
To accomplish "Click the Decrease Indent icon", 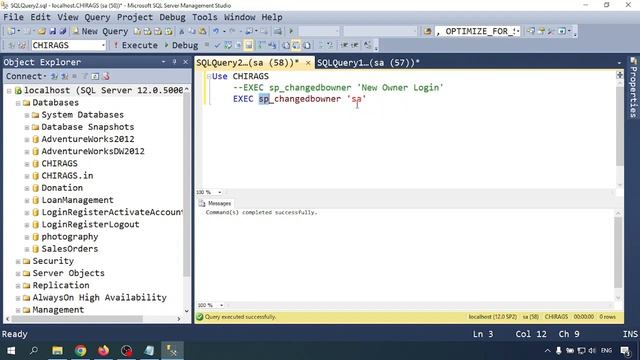I will 345,45.
